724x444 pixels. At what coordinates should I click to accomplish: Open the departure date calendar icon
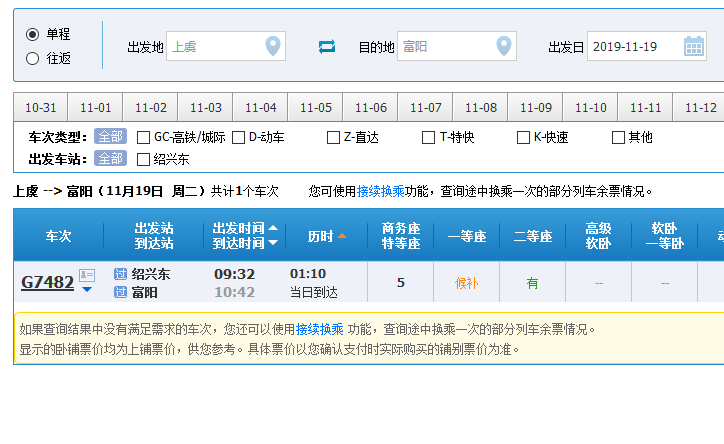[x=694, y=46]
